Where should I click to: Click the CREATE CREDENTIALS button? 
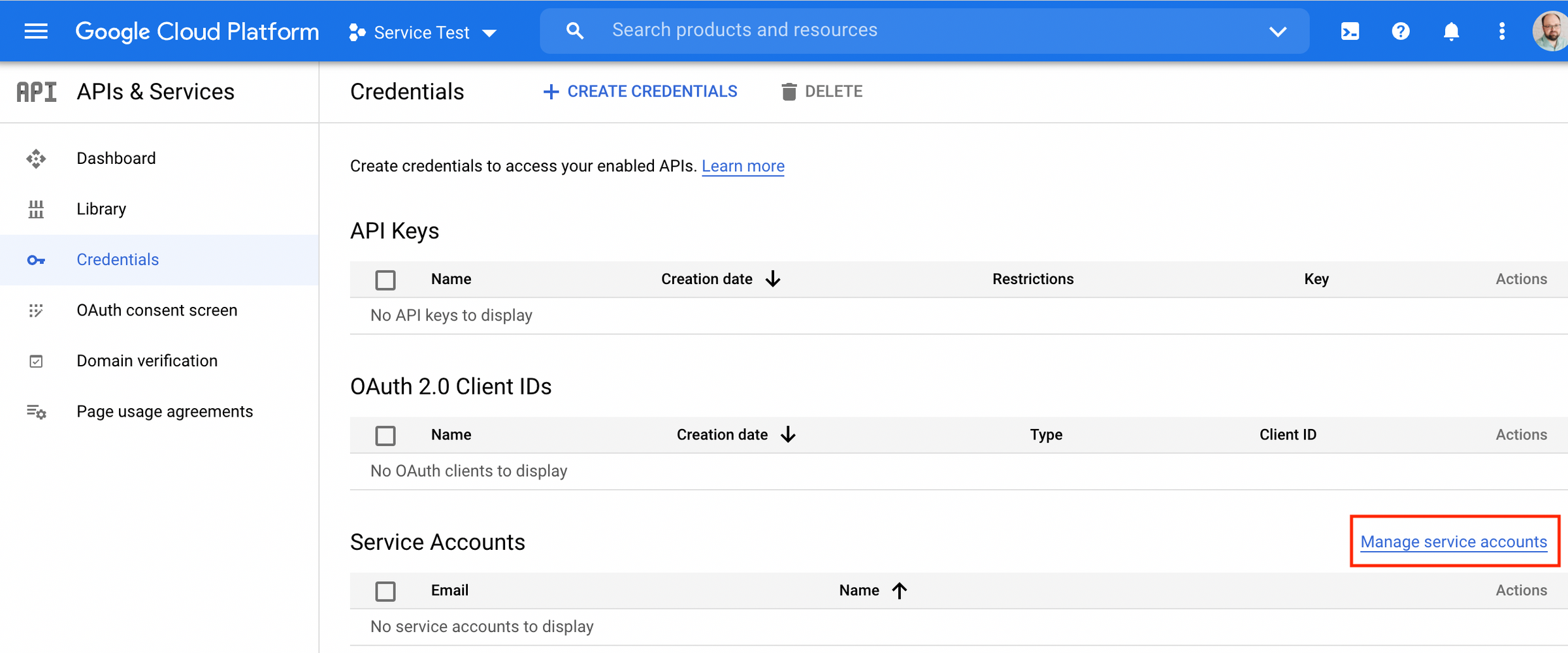click(x=640, y=91)
